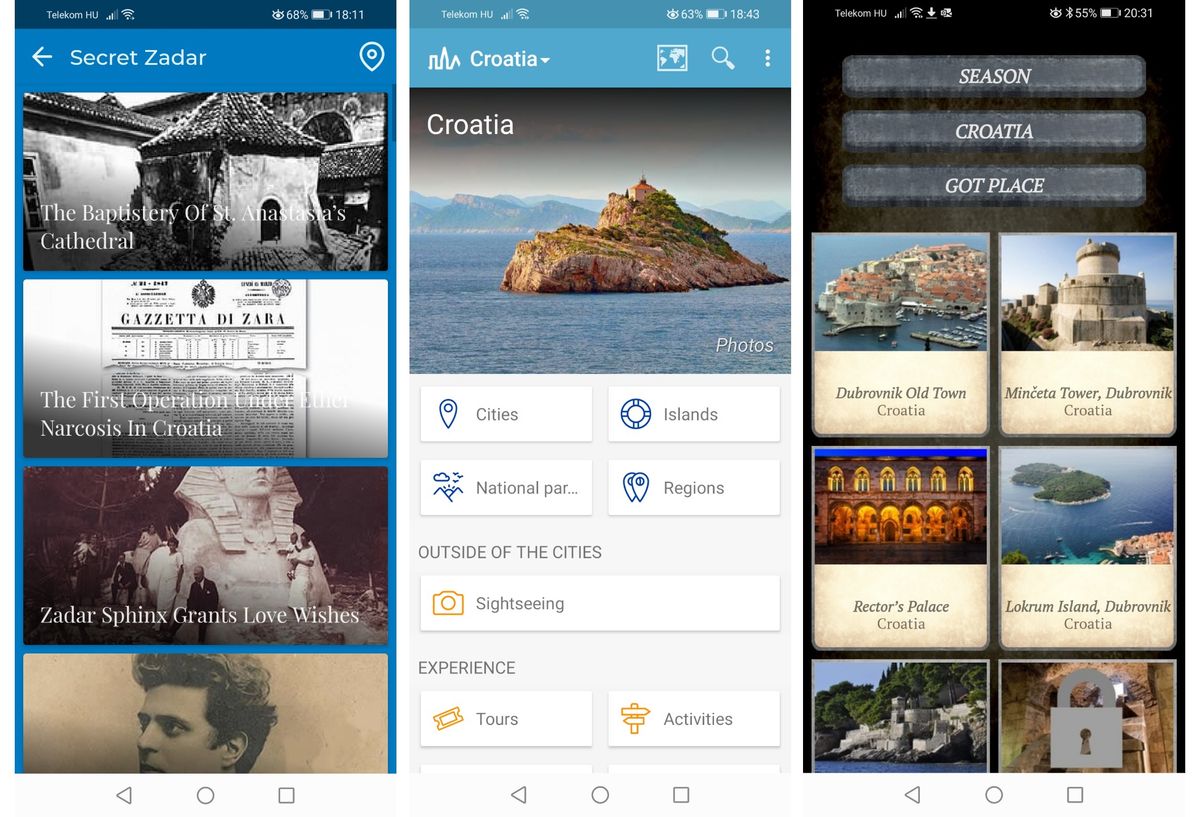1200x817 pixels.
Task: Open the map pin icon in Secret Zadar header
Action: pyautogui.click(x=371, y=57)
